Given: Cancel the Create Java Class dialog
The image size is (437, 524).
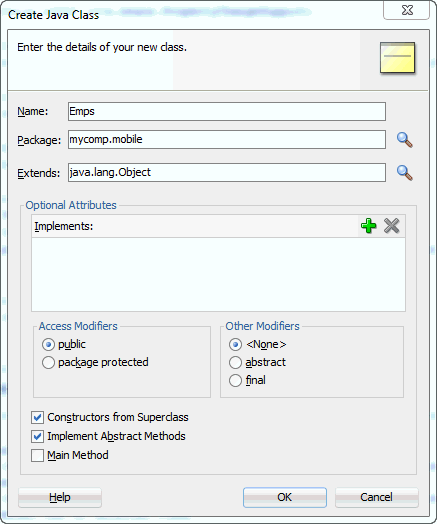Looking at the screenshot, I should (x=377, y=497).
